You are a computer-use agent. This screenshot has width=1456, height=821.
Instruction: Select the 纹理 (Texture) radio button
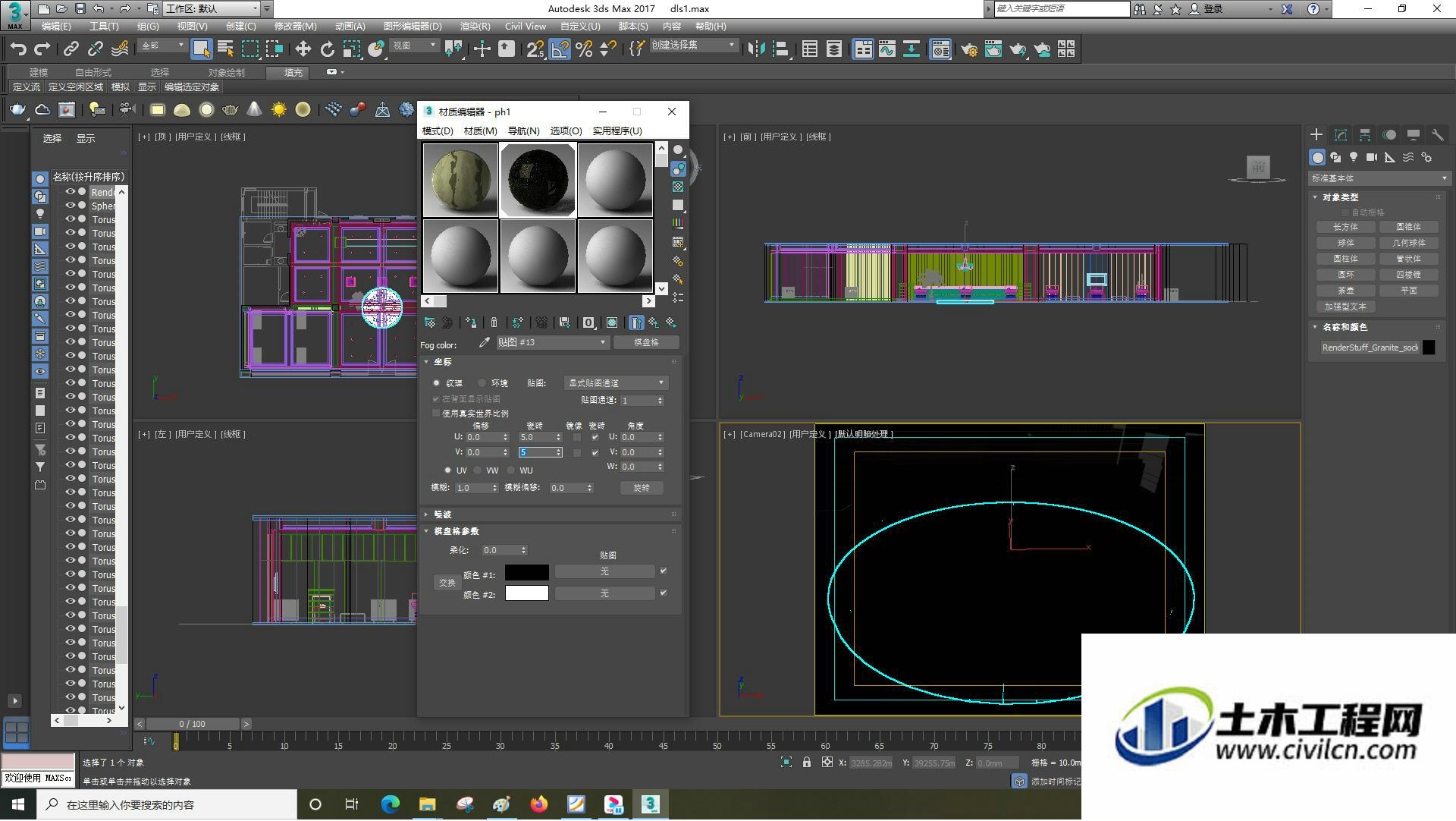coord(437,383)
